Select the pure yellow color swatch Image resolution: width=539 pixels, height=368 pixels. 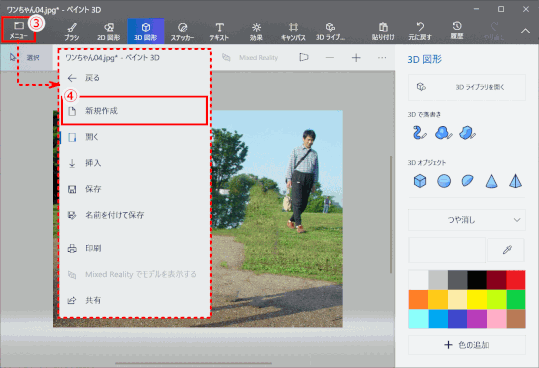tap(477, 299)
